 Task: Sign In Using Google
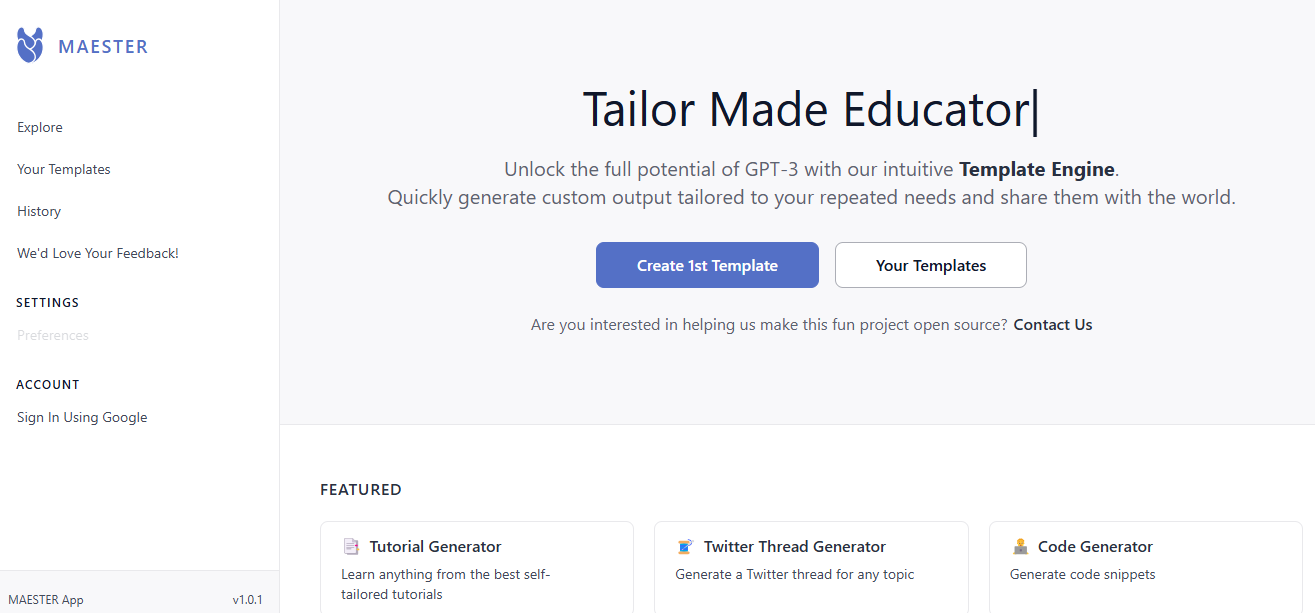tap(82, 417)
